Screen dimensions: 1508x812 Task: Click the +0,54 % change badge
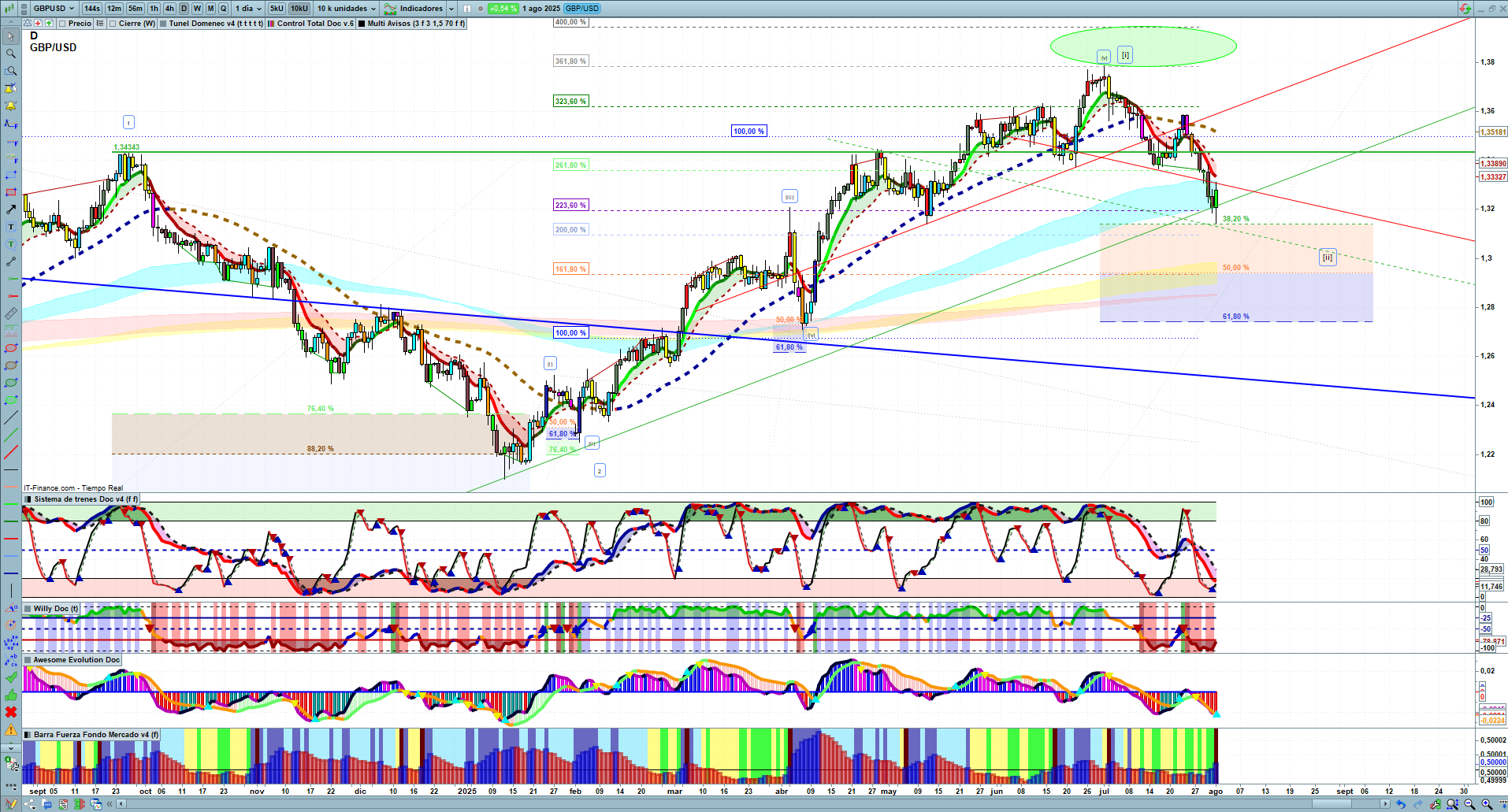(503, 9)
